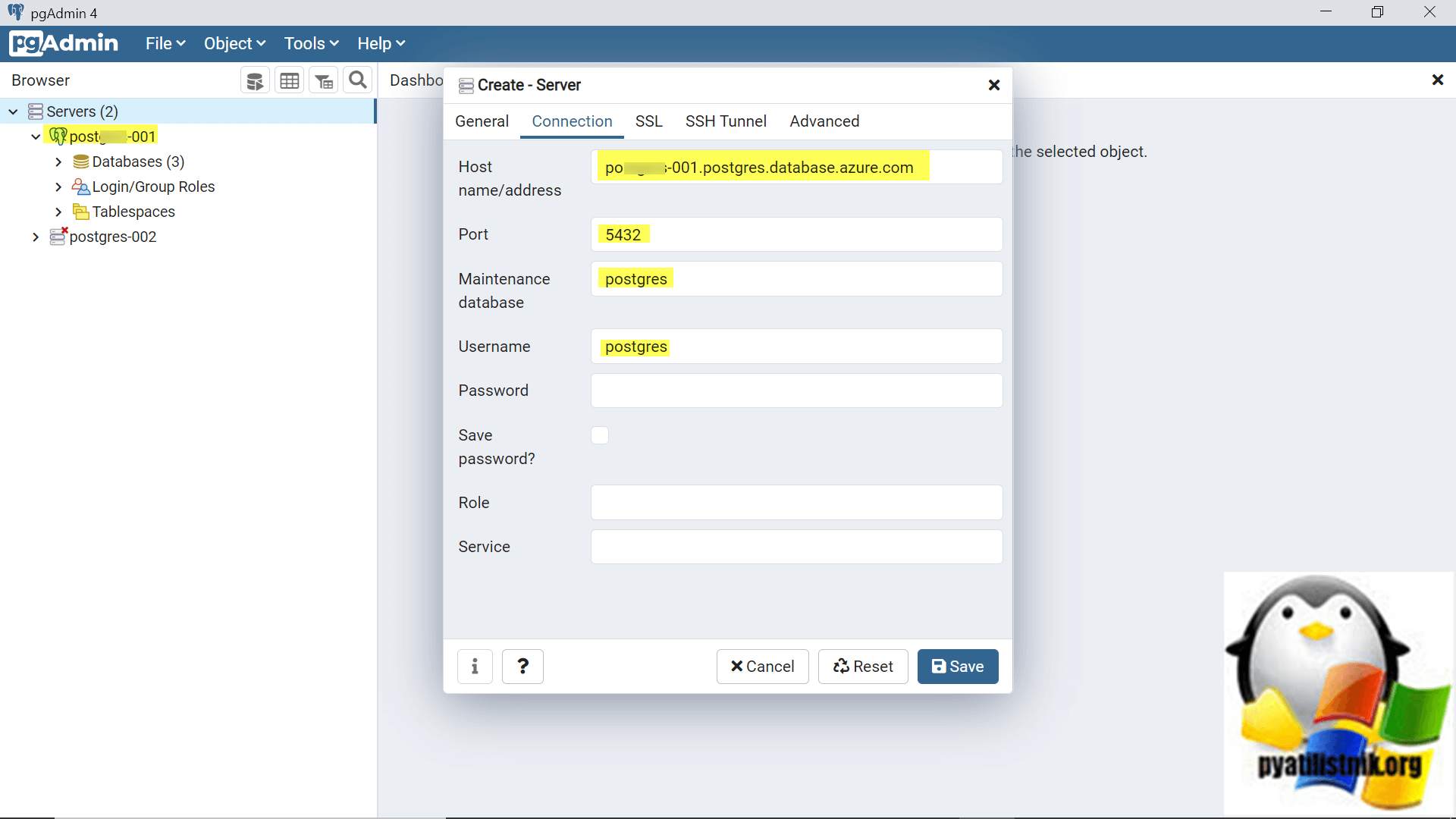Toggle the Save password checkbox
Viewport: 1456px width, 819px height.
pos(600,435)
